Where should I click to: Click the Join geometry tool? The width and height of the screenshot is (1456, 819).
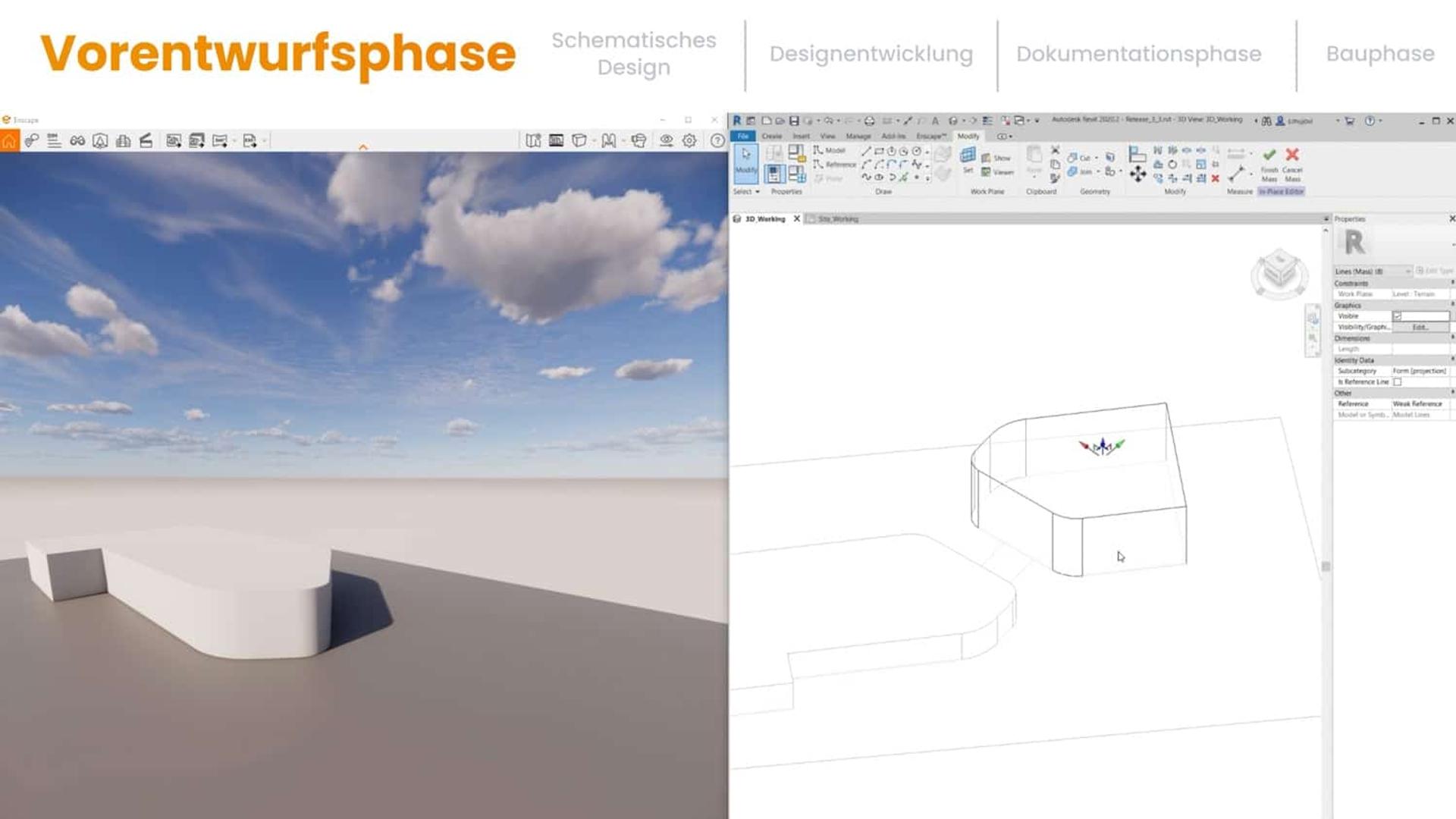pos(1080,172)
